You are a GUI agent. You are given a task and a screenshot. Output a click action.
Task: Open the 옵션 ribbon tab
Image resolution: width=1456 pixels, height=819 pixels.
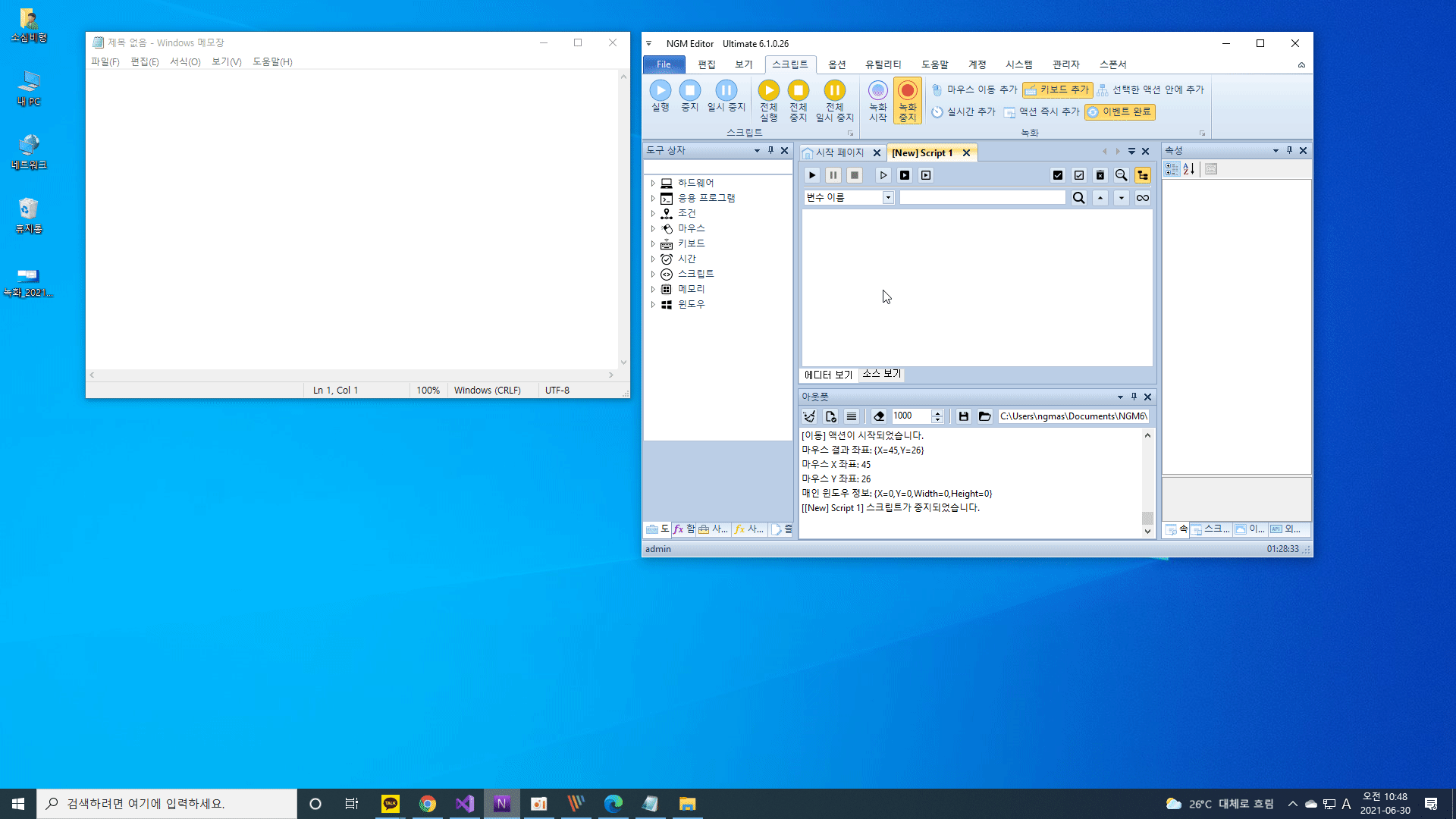click(x=837, y=64)
